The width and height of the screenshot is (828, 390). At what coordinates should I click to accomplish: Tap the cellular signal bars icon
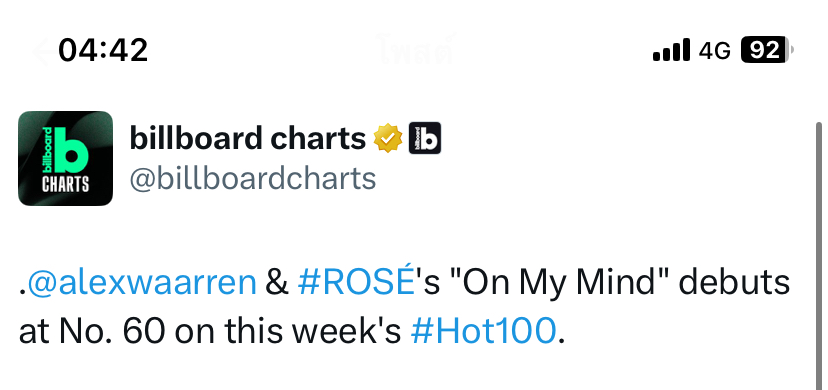click(671, 50)
